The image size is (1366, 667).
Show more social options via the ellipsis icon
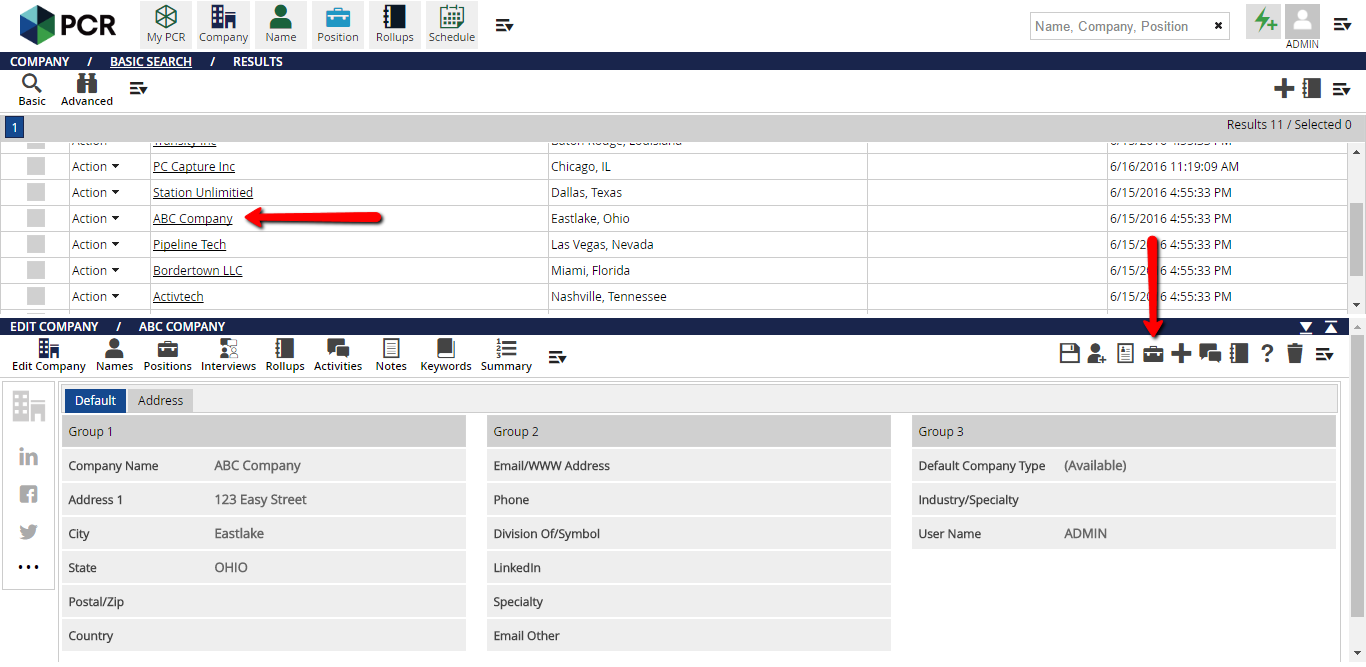click(29, 568)
